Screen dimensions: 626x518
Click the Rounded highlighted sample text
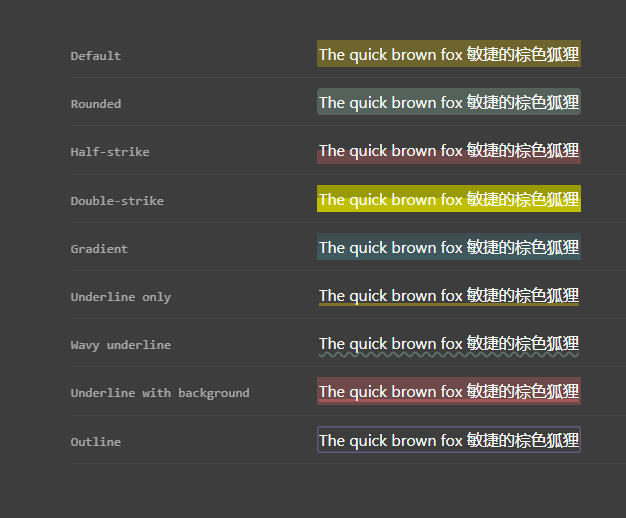click(449, 101)
